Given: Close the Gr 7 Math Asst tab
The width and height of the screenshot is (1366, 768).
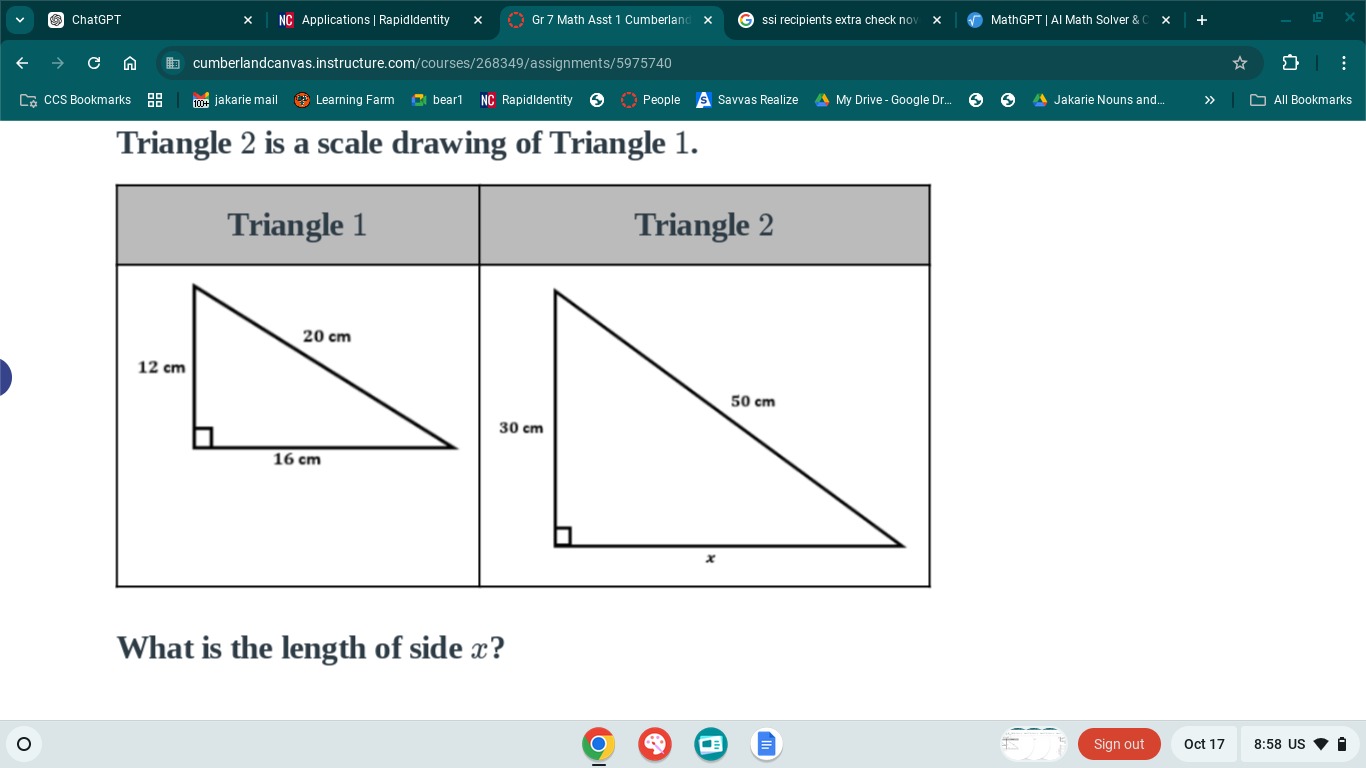Looking at the screenshot, I should (708, 20).
